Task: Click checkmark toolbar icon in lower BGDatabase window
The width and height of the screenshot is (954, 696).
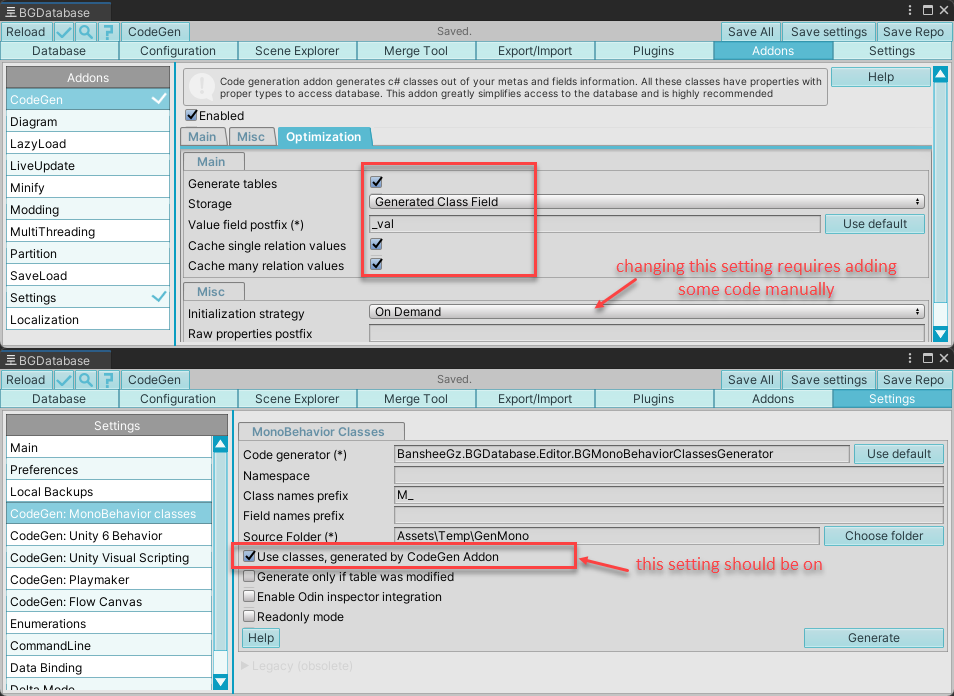Action: [x=63, y=380]
